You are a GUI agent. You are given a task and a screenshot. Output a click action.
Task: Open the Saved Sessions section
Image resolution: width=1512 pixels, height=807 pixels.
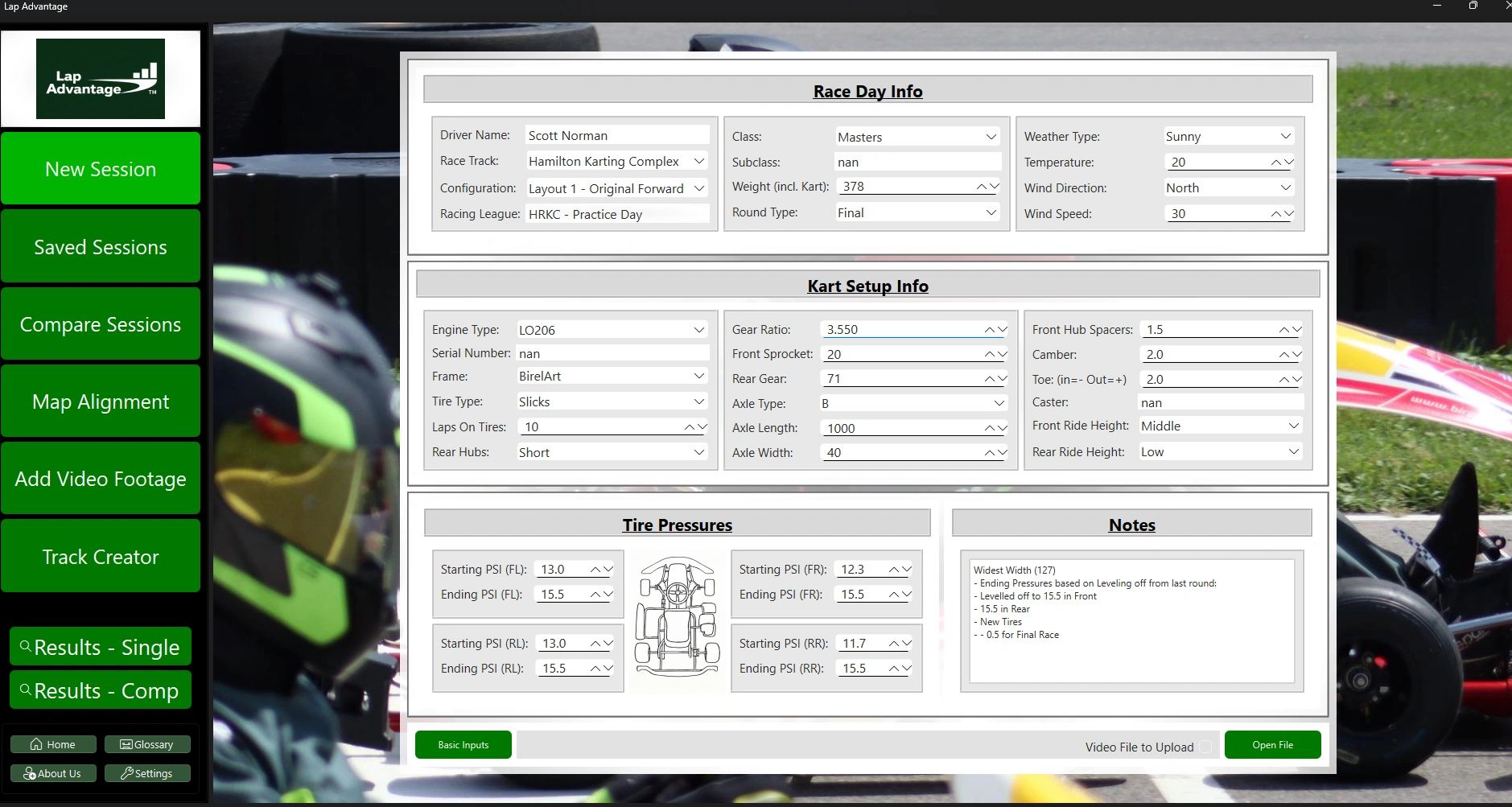click(x=101, y=246)
